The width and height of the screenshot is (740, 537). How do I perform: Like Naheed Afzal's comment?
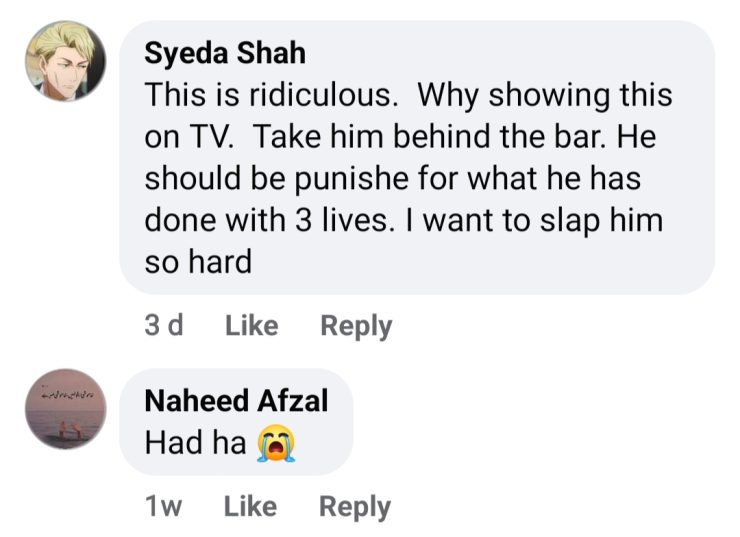click(250, 506)
